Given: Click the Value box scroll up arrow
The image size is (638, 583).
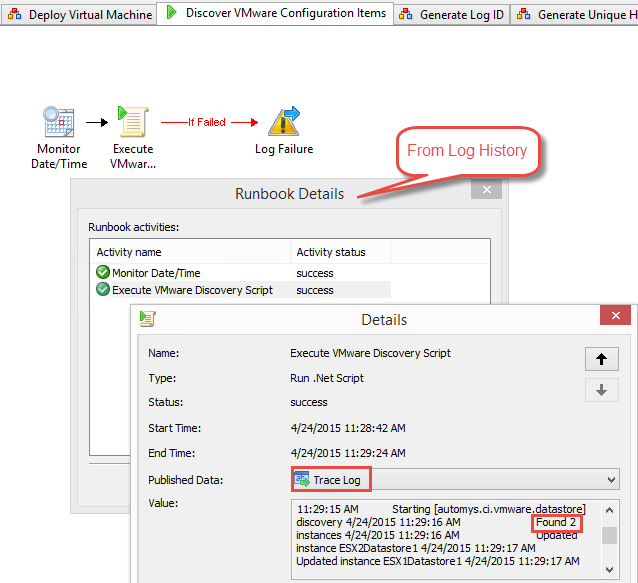Looking at the screenshot, I should click(x=609, y=510).
